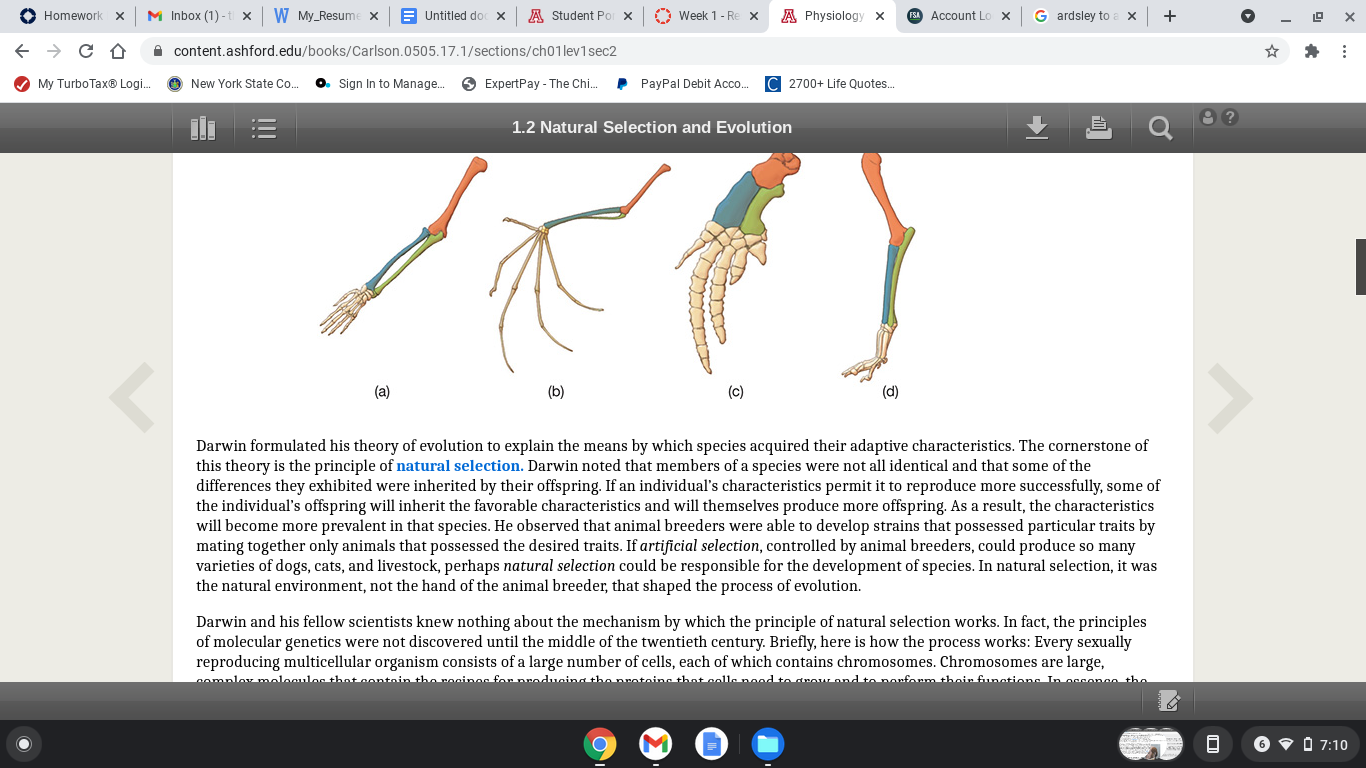Open the tab search dropdown arrow
The width and height of the screenshot is (1366, 768).
tap(1248, 16)
